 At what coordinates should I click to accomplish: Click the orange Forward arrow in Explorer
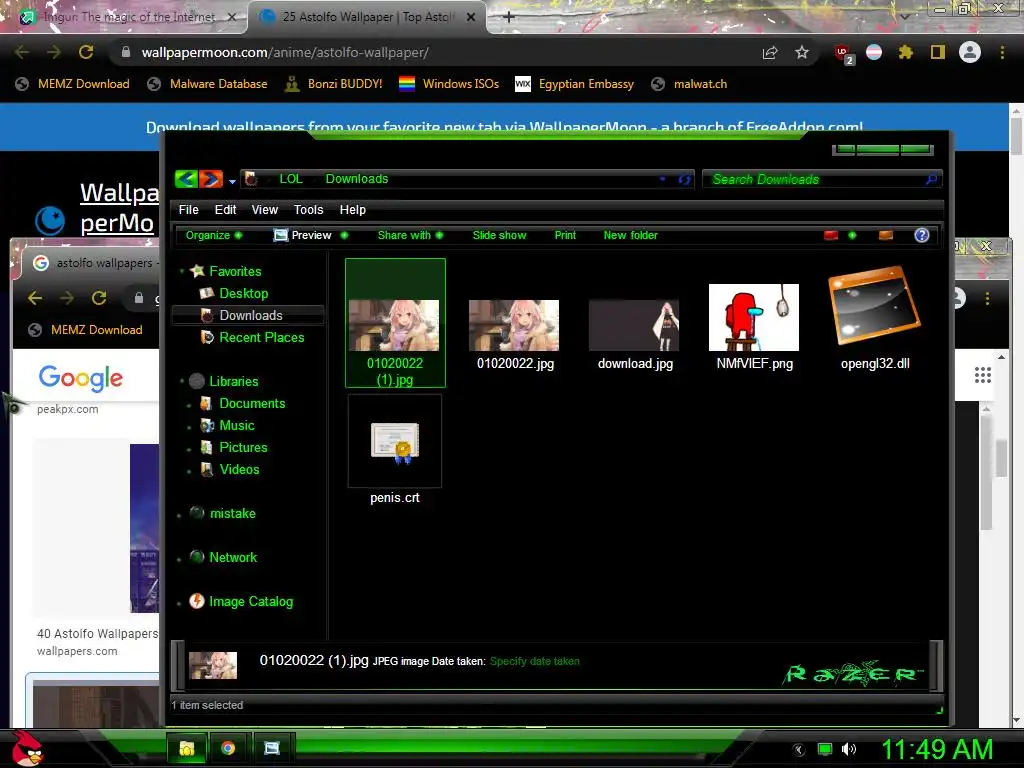(x=211, y=178)
